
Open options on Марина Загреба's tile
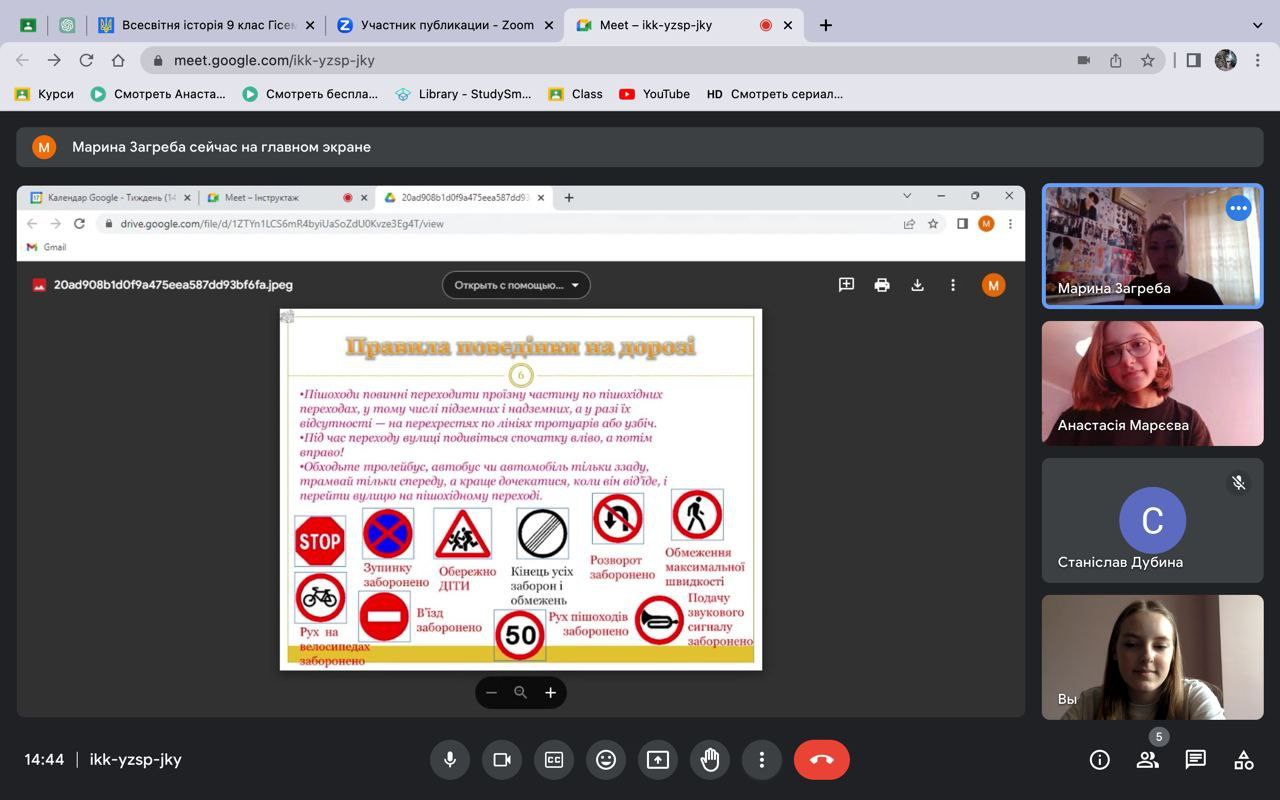(1238, 208)
